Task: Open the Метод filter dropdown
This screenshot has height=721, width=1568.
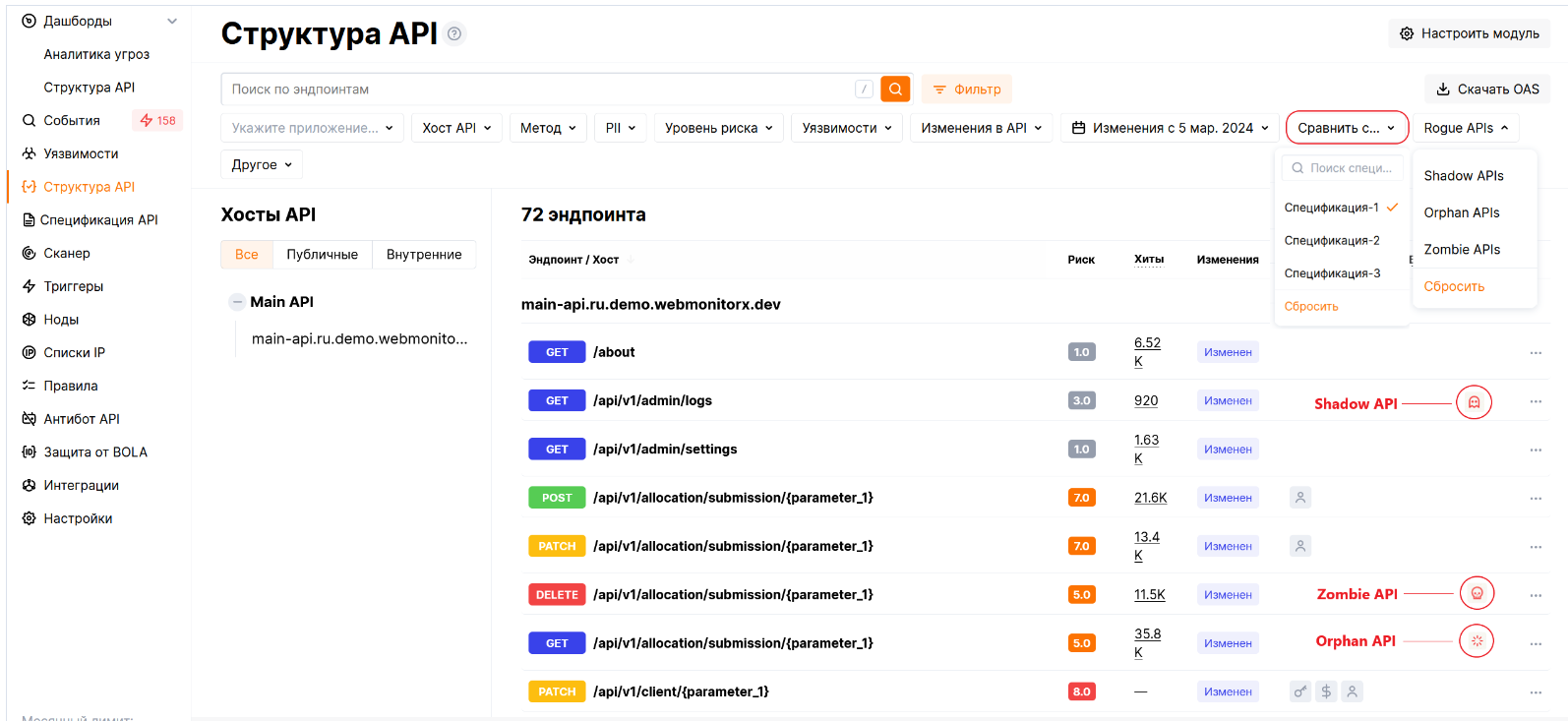Action: point(548,128)
